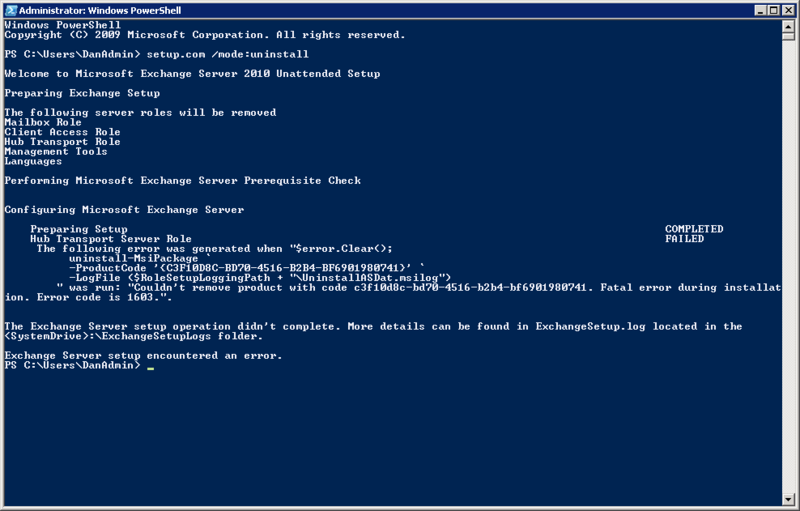The image size is (800, 511).
Task: Click the 'Mailbox Role' line
Action: (x=43, y=122)
